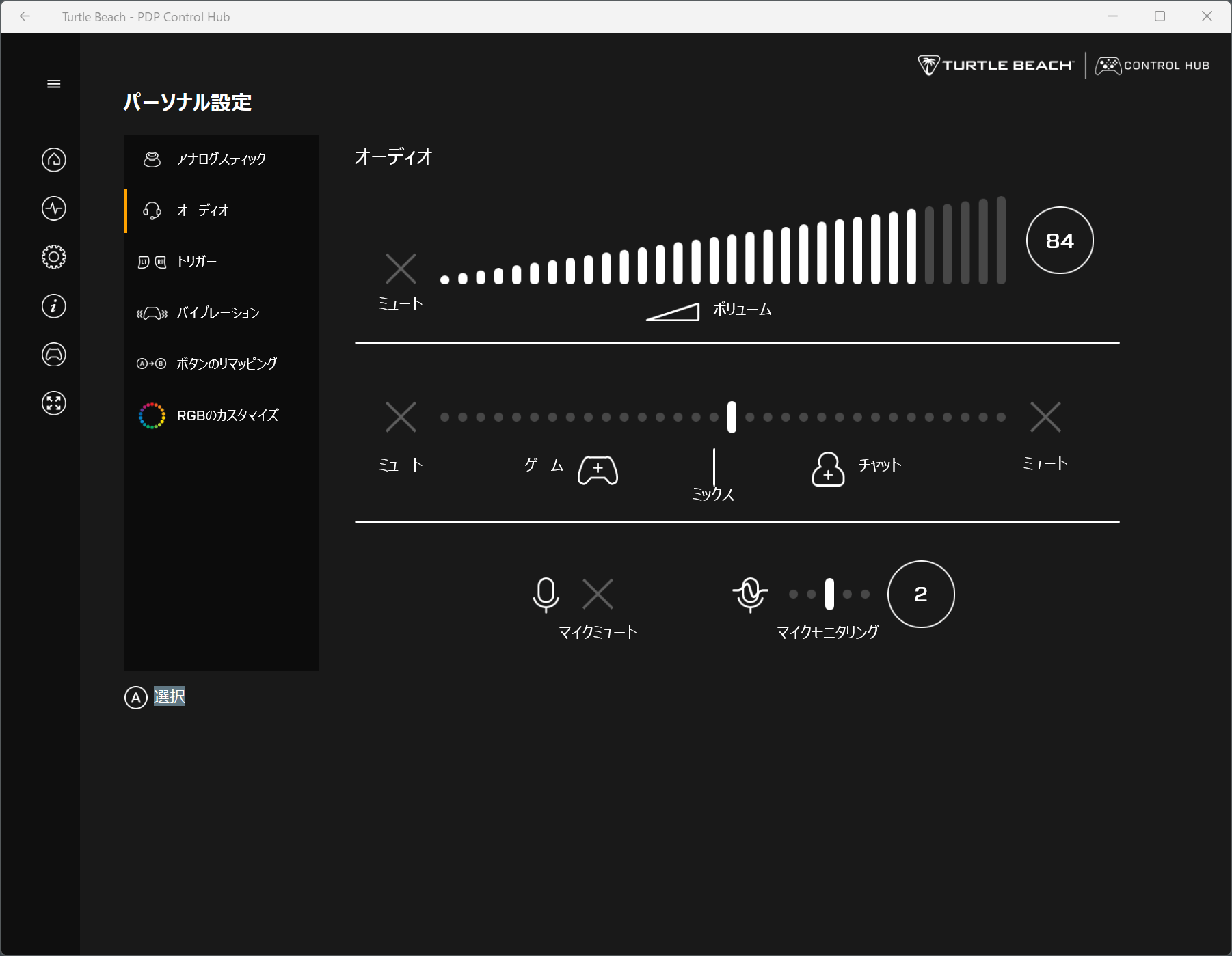Click the back arrow in title bar
The image size is (1232, 956).
click(25, 16)
